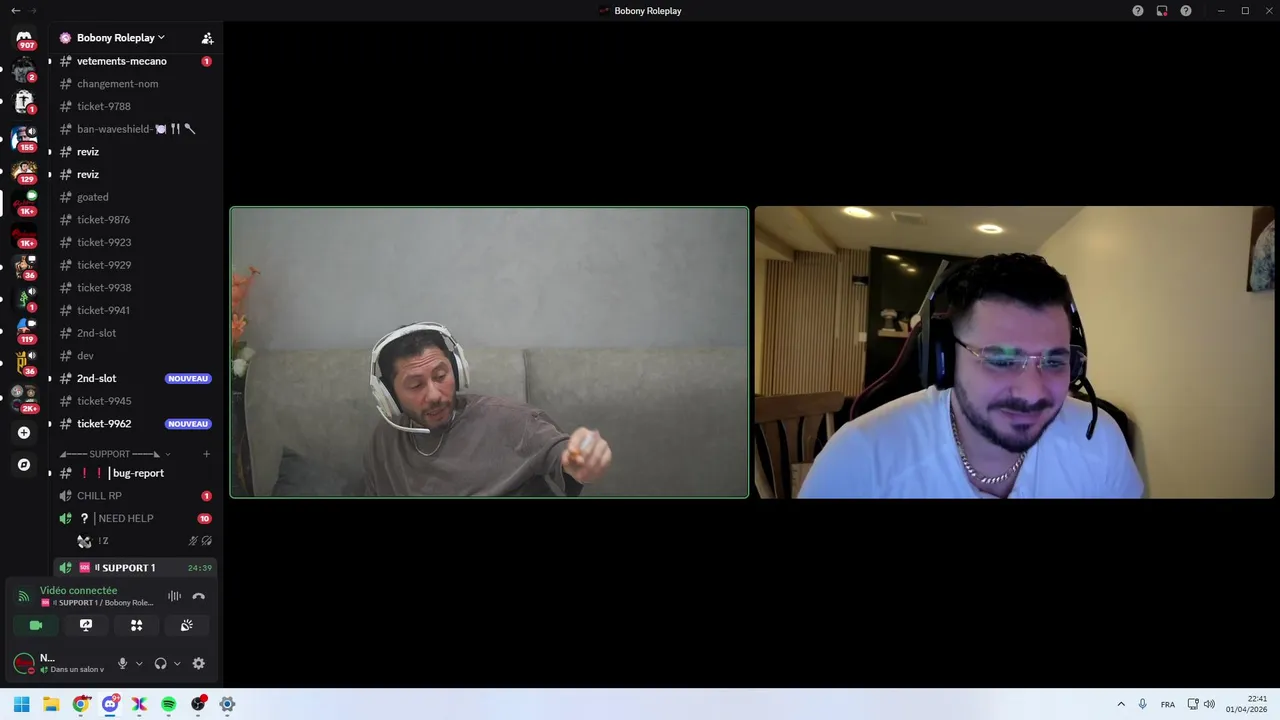
Task: Focus the video tile with white t-shirt
Action: 1014,352
